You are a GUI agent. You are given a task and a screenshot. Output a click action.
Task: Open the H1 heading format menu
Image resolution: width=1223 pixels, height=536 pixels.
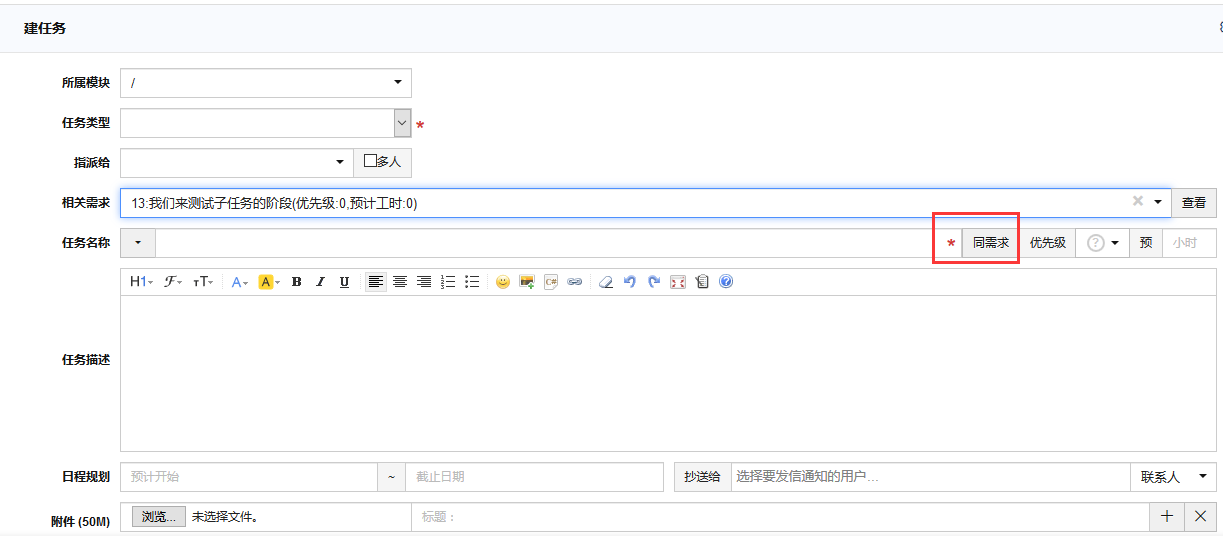click(x=141, y=282)
